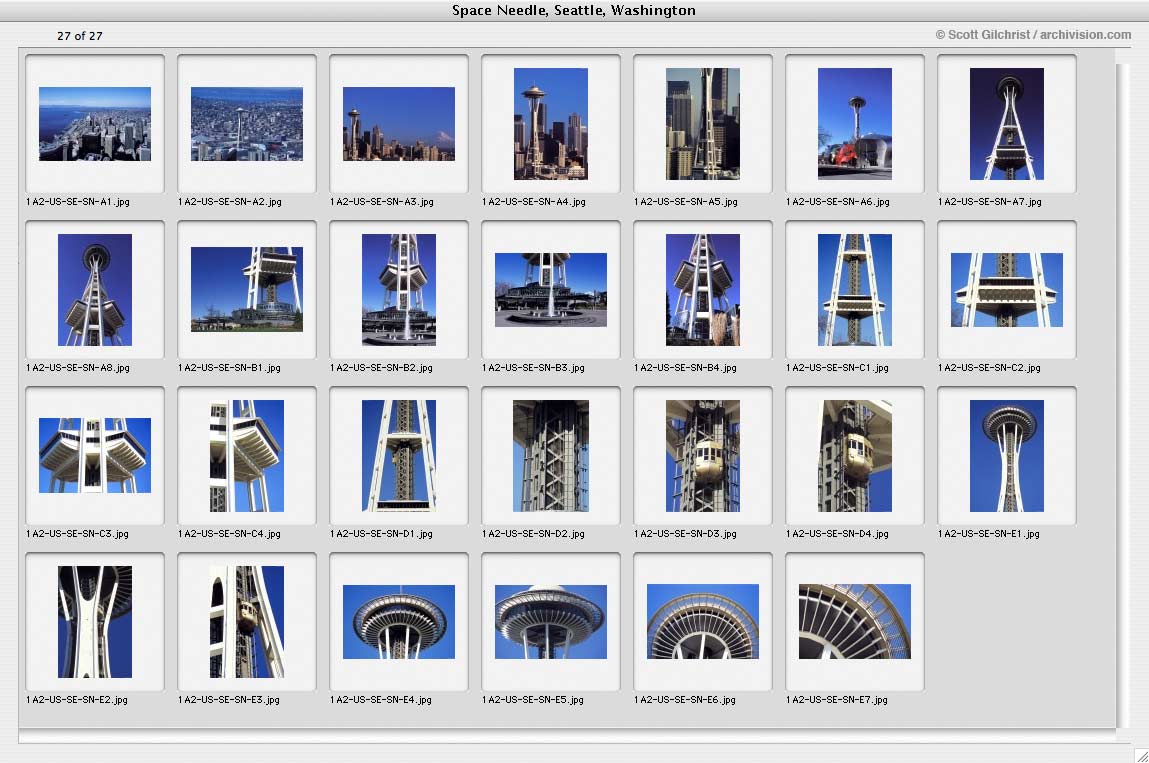Select the label "1A2-US-SE-SN-D4.jpg"

coord(837,534)
